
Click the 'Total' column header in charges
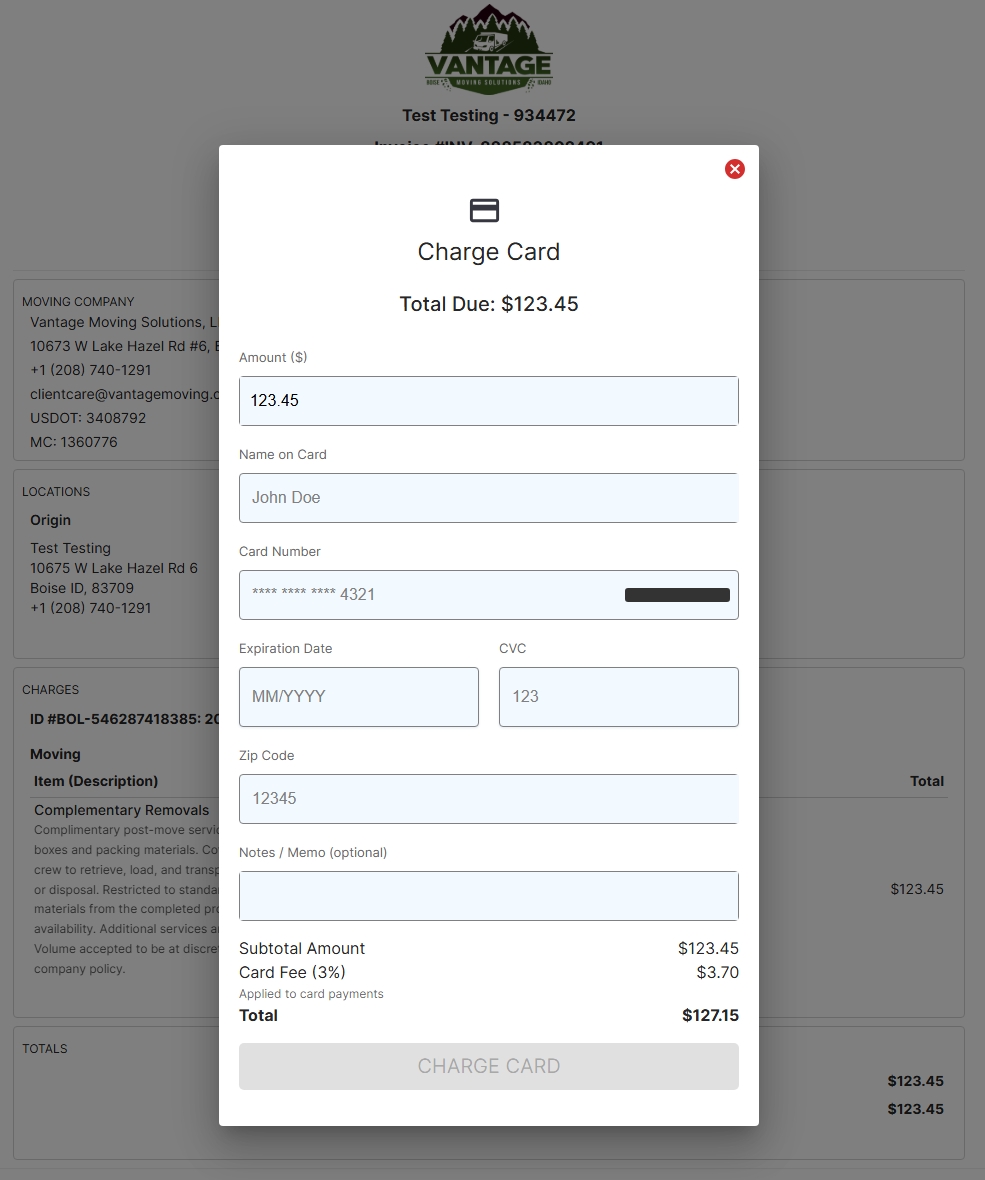pos(926,781)
